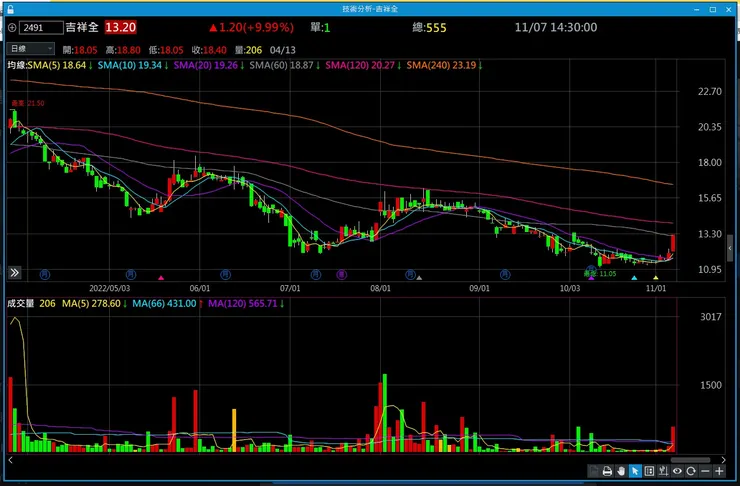The width and height of the screenshot is (740, 486).
Task: Select the hand pan tool
Action: 621,471
